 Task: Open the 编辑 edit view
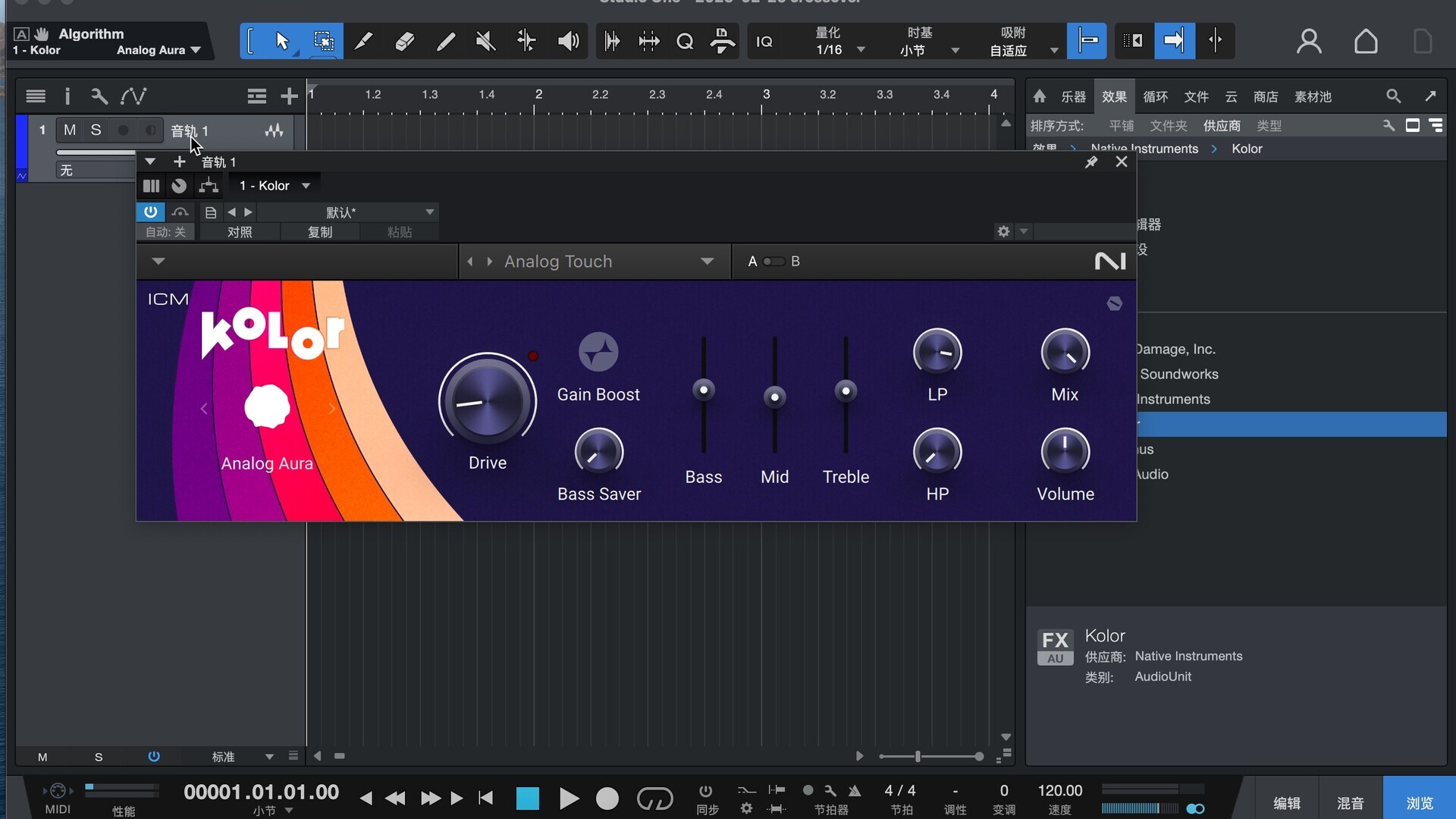click(1286, 803)
